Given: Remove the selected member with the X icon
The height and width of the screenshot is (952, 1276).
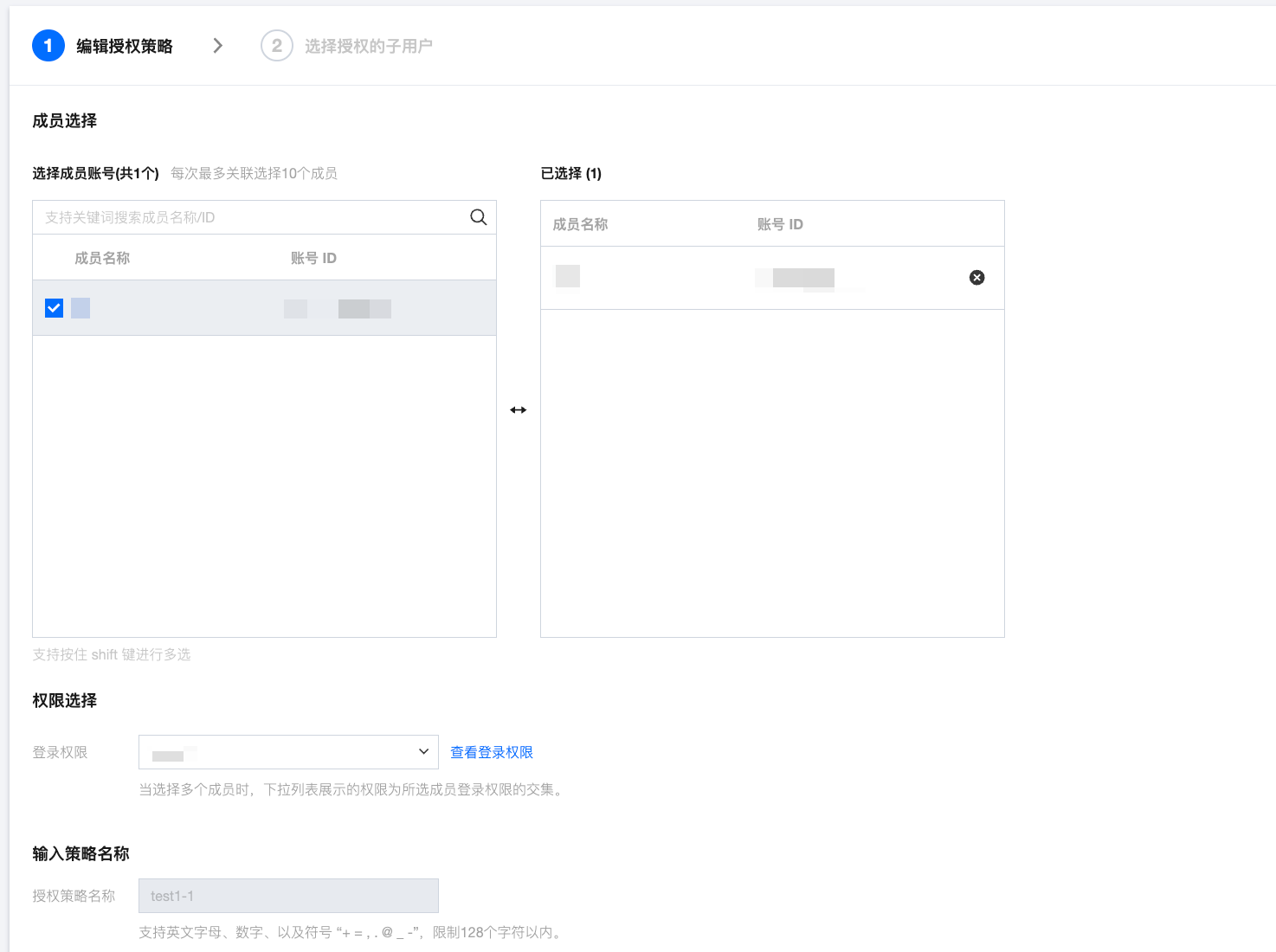Looking at the screenshot, I should [976, 278].
